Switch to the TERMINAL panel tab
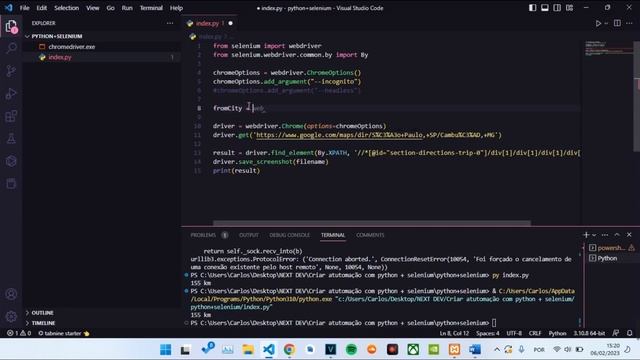The height and width of the screenshot is (360, 640). tap(333, 235)
